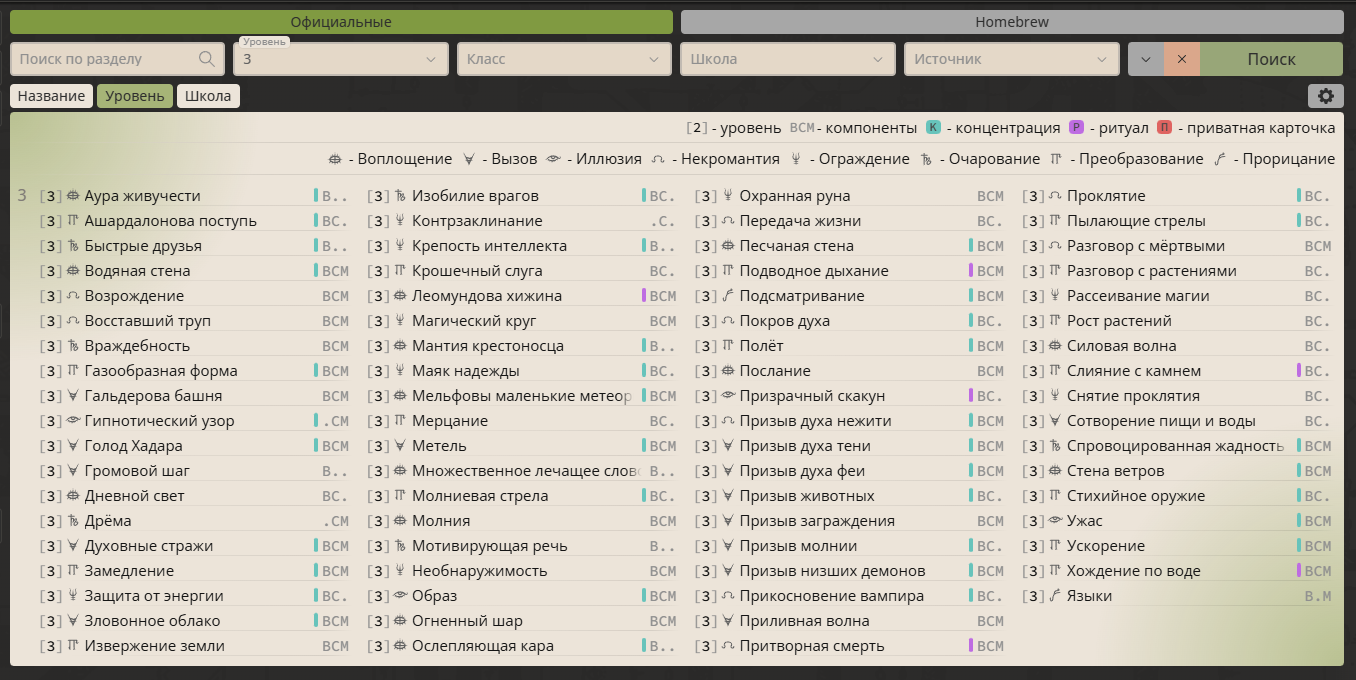The image size is (1356, 680).
Task: Select the Послание row
Action: click(x=850, y=371)
